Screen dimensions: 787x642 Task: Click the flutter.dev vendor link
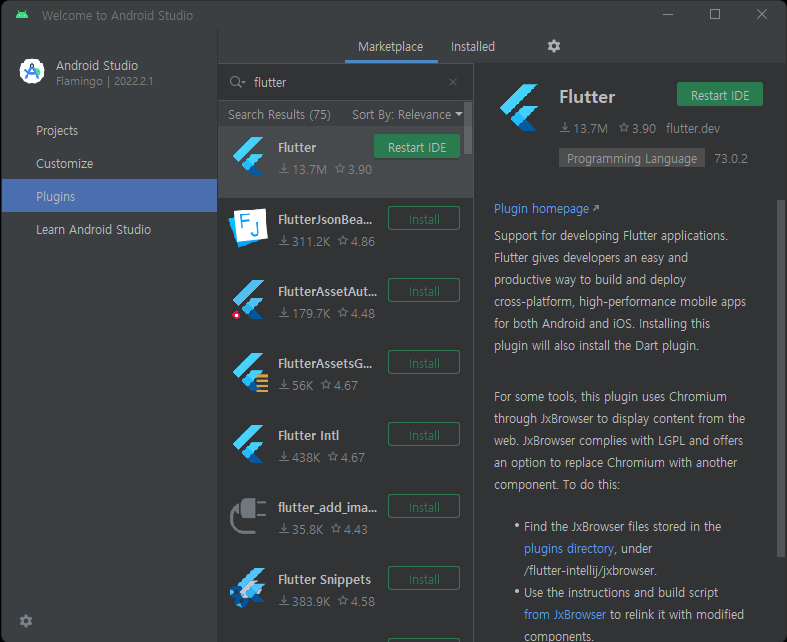click(x=693, y=129)
